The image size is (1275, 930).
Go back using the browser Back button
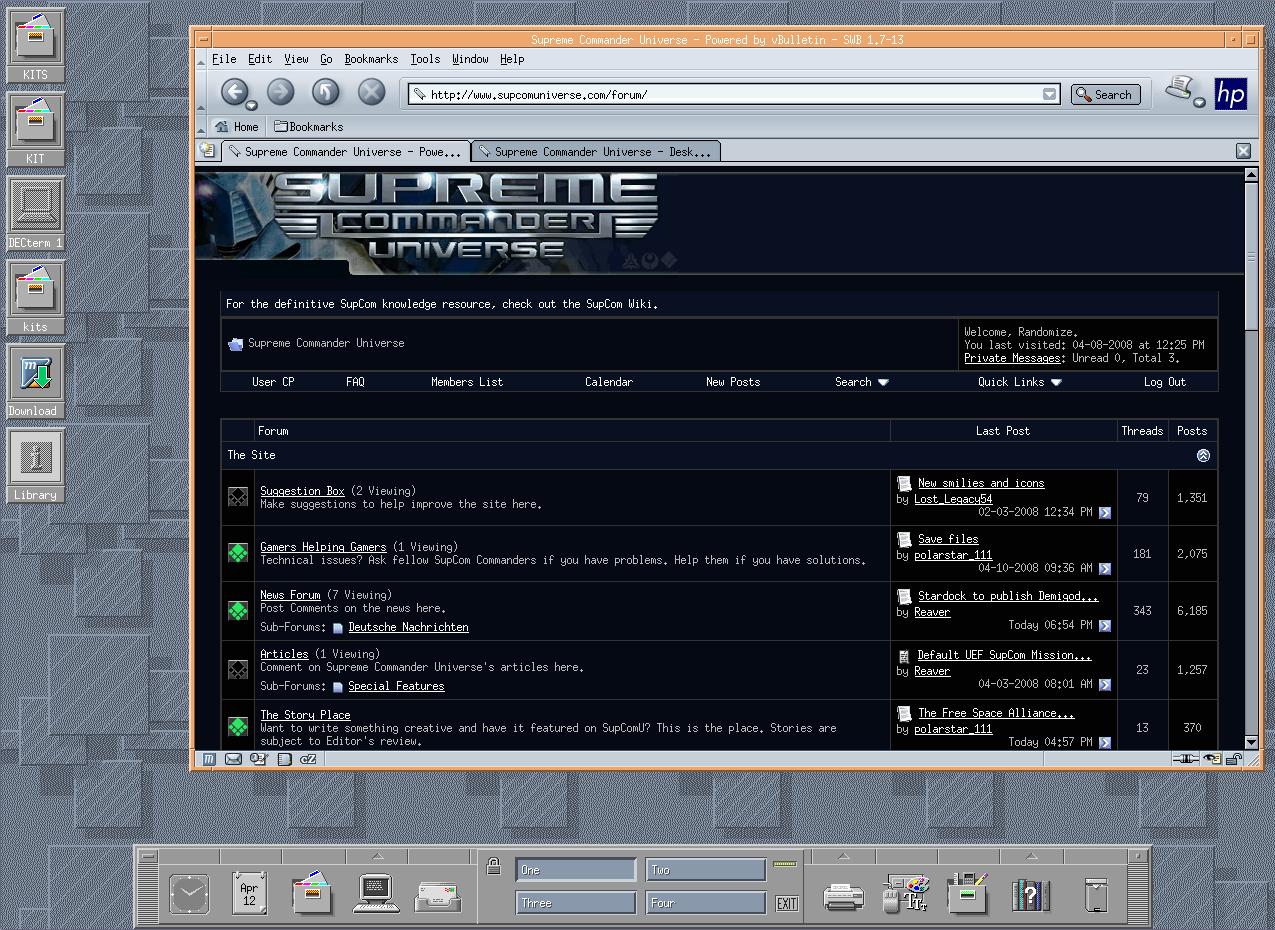point(234,93)
